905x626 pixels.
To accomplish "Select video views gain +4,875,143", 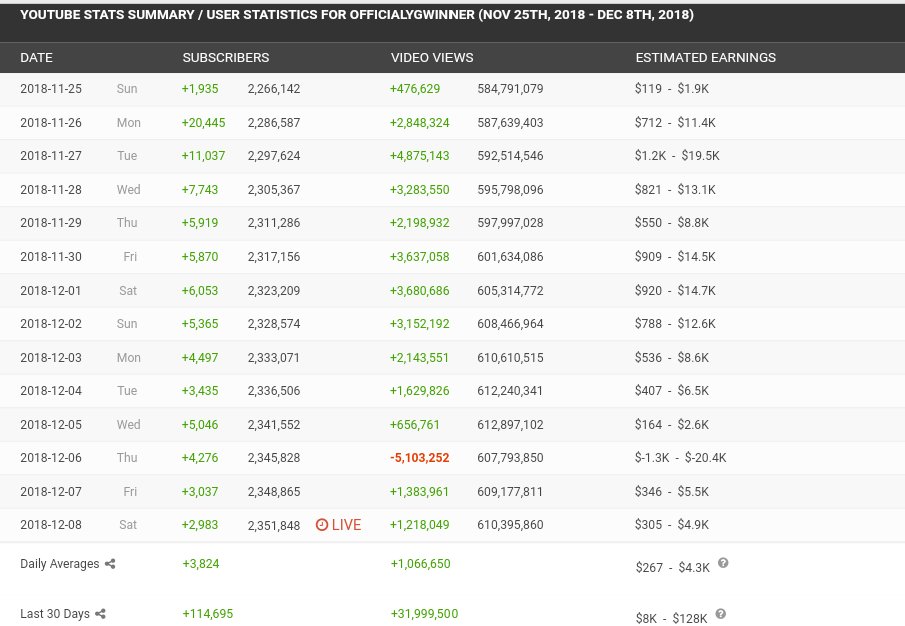I will pyautogui.click(x=420, y=156).
